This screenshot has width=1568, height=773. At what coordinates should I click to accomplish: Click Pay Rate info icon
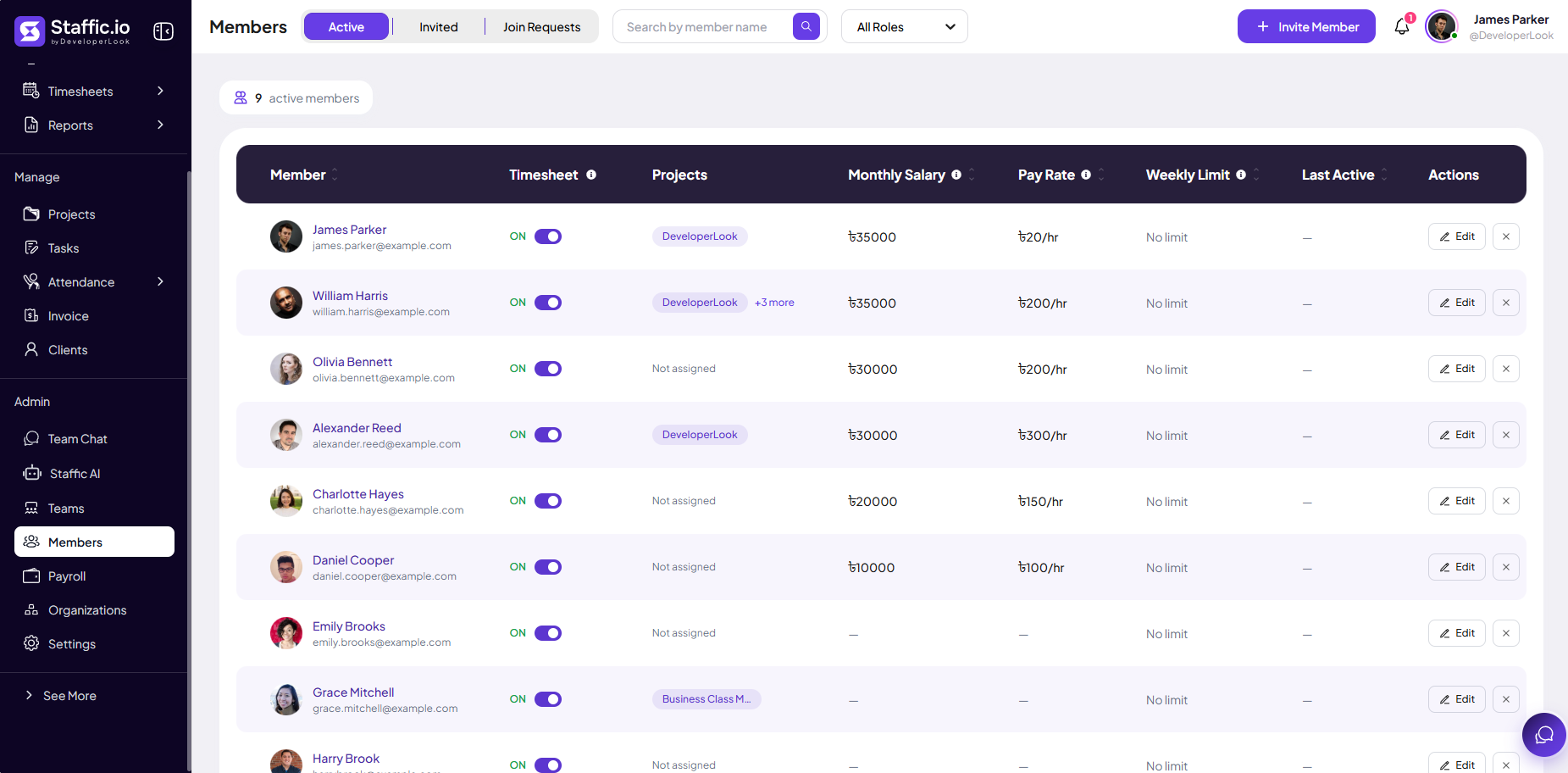[1086, 175]
